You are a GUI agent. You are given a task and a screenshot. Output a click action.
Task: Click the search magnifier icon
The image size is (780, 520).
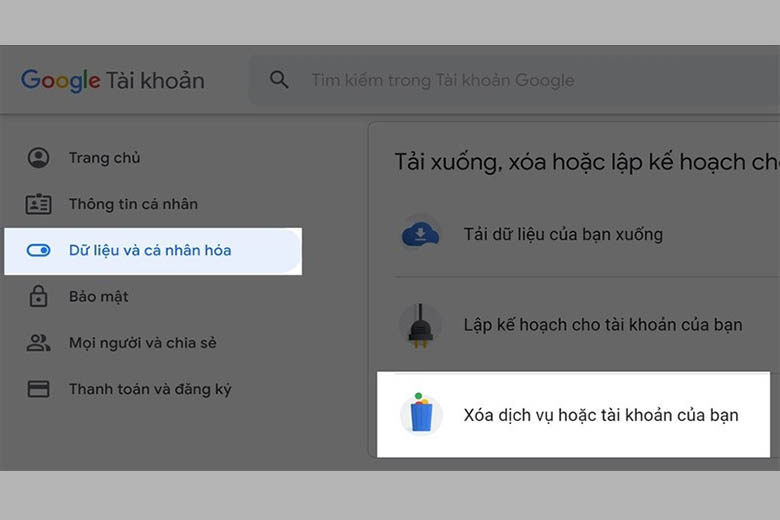(279, 80)
